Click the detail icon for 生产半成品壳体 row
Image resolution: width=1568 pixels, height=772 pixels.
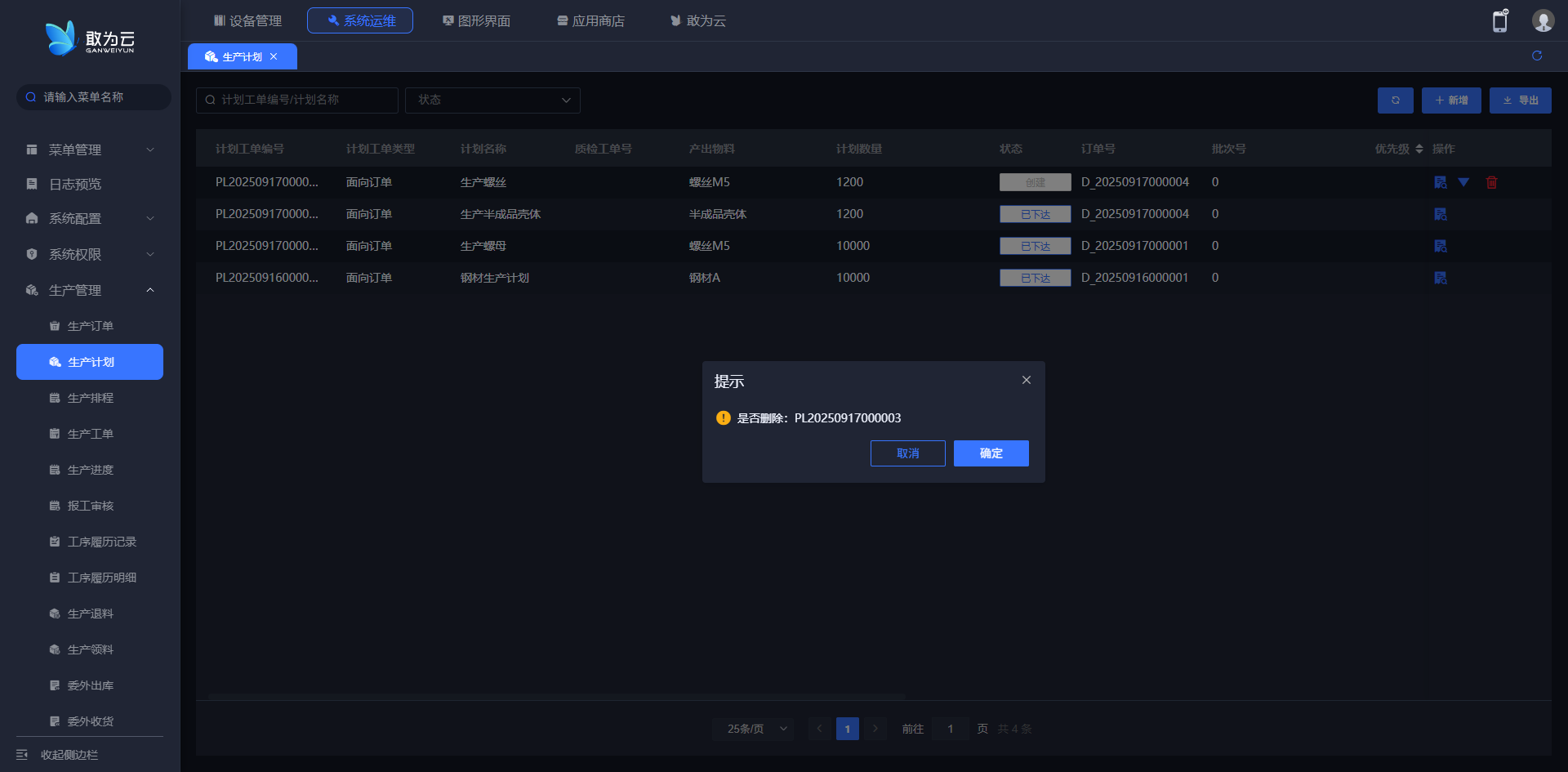point(1440,214)
